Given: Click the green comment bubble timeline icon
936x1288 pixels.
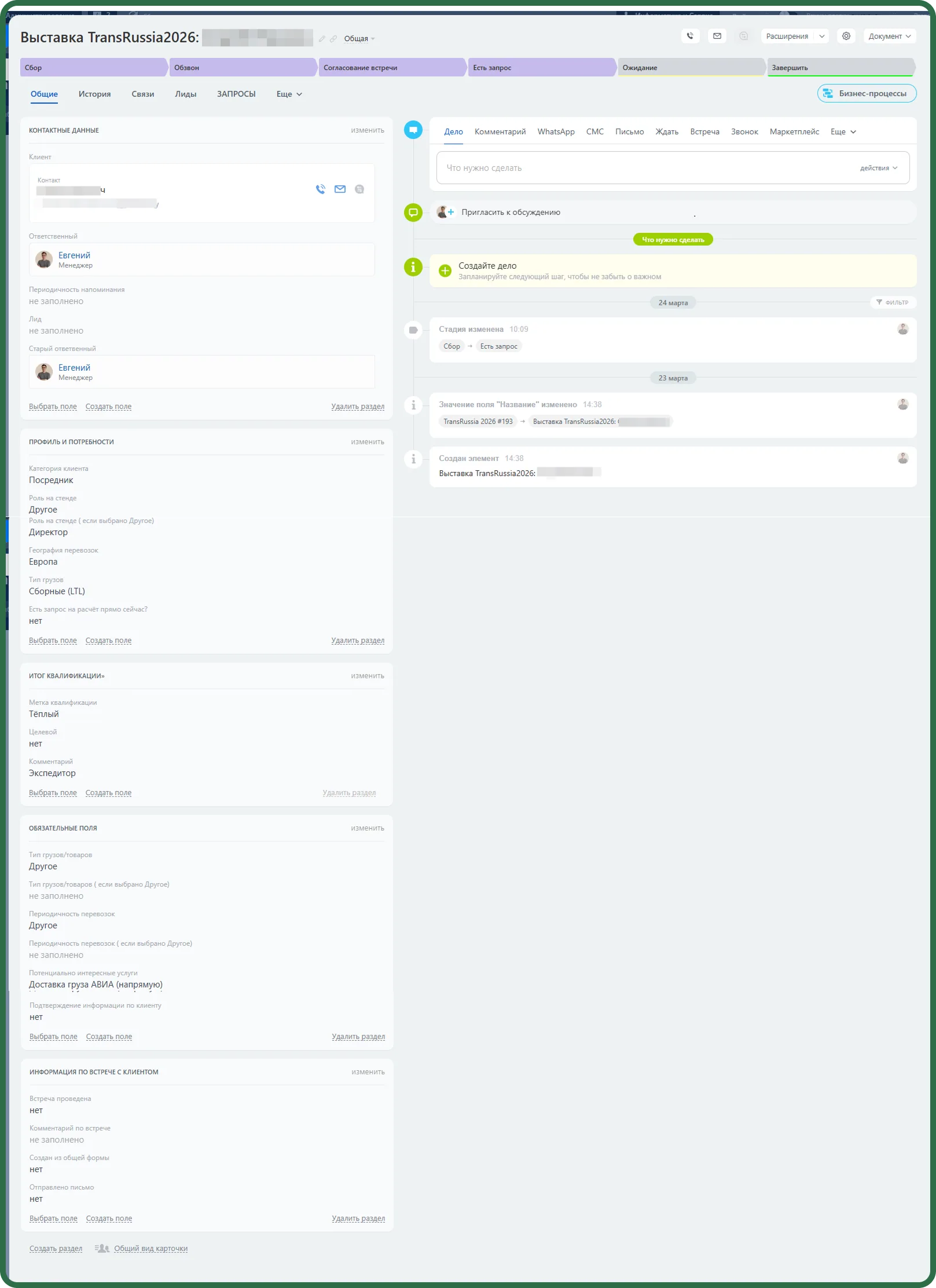Looking at the screenshot, I should (x=413, y=213).
